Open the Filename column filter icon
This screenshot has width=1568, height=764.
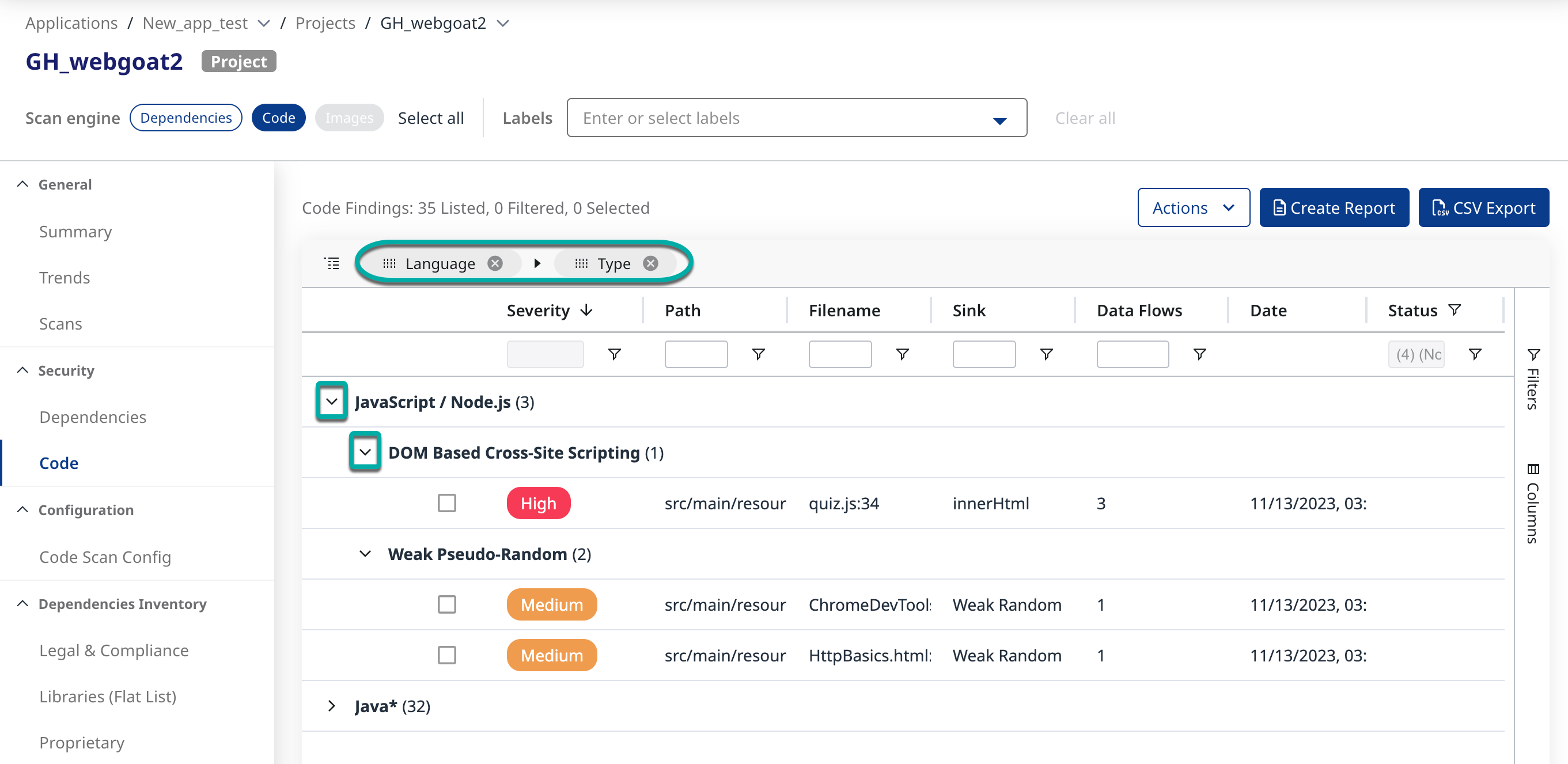point(902,354)
